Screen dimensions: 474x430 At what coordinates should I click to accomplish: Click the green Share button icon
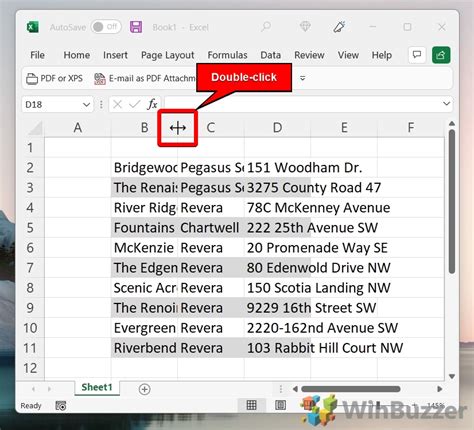click(441, 55)
